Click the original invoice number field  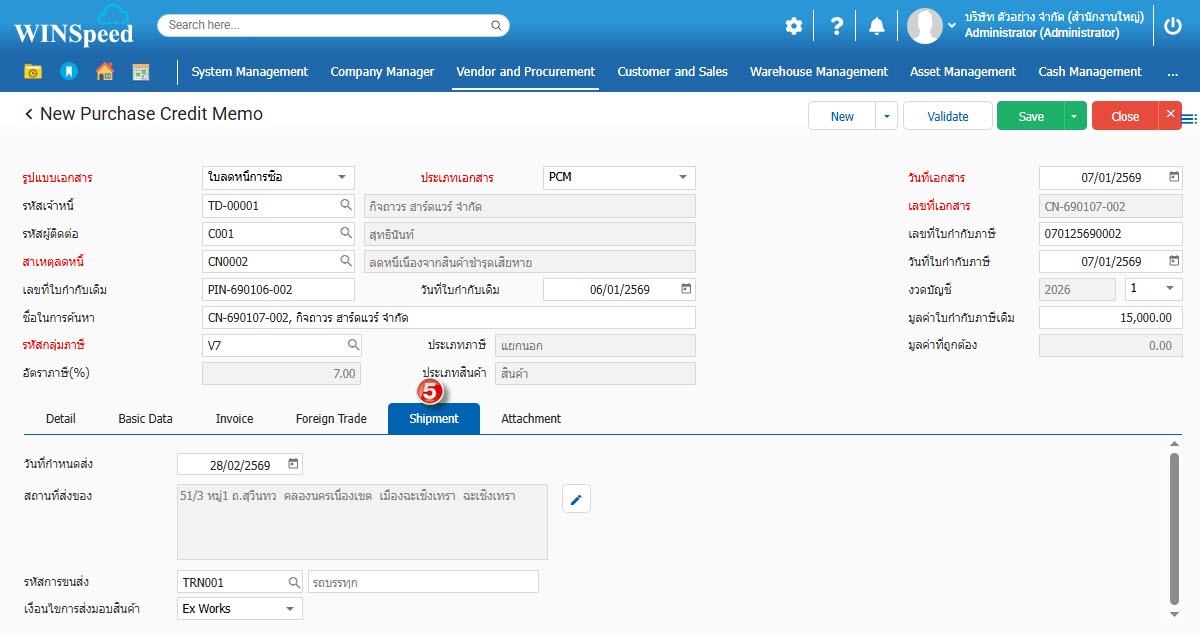tap(278, 290)
